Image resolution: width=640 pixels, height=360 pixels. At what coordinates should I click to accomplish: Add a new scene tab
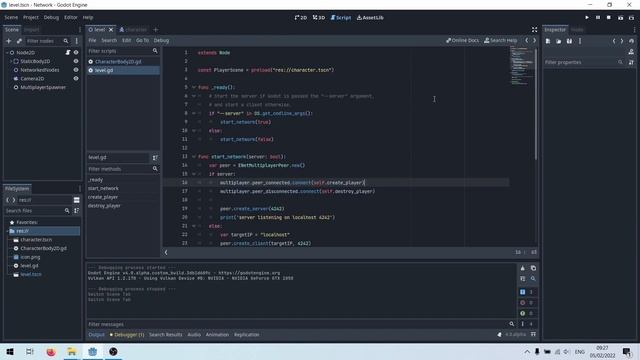[156, 30]
